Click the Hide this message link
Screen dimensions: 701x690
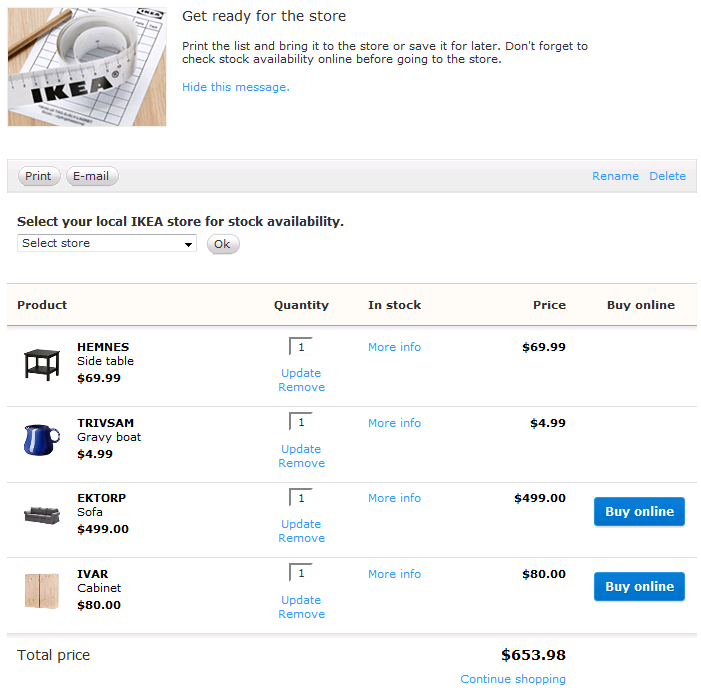point(236,87)
